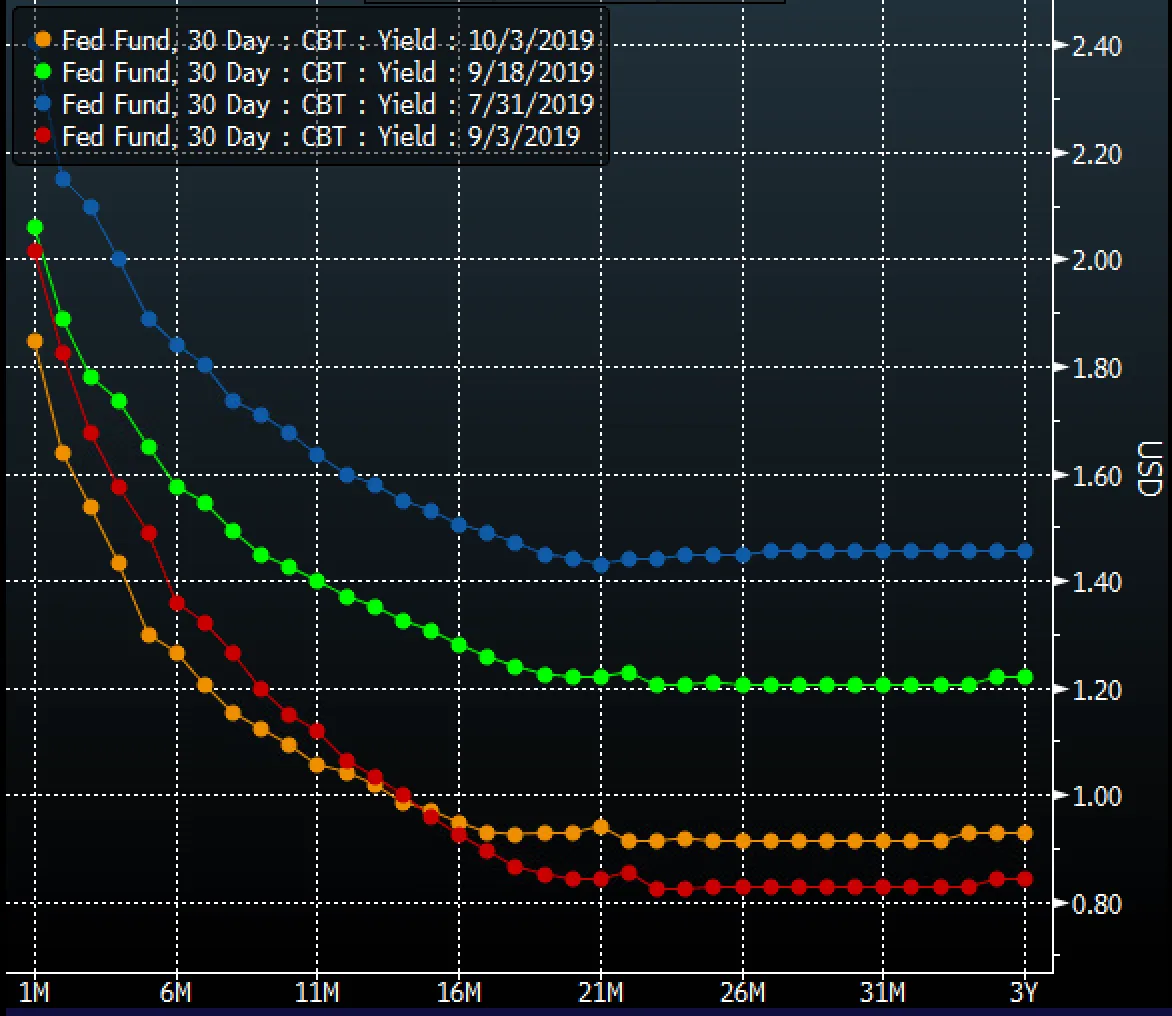Select the 7/31/2019 Fed Fund legend label

click(x=328, y=105)
